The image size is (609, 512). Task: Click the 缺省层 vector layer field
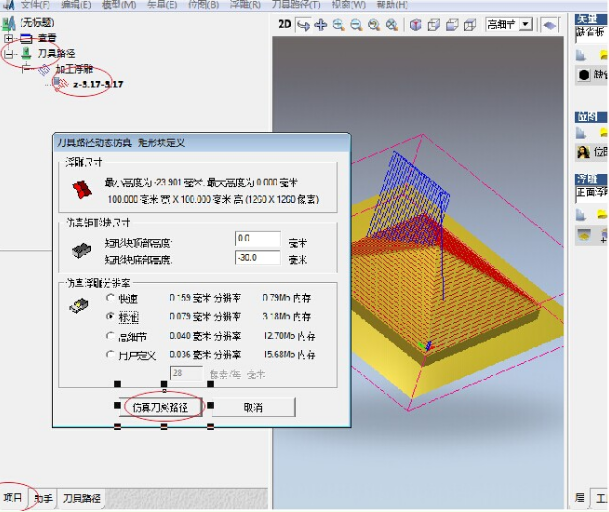[x=592, y=34]
